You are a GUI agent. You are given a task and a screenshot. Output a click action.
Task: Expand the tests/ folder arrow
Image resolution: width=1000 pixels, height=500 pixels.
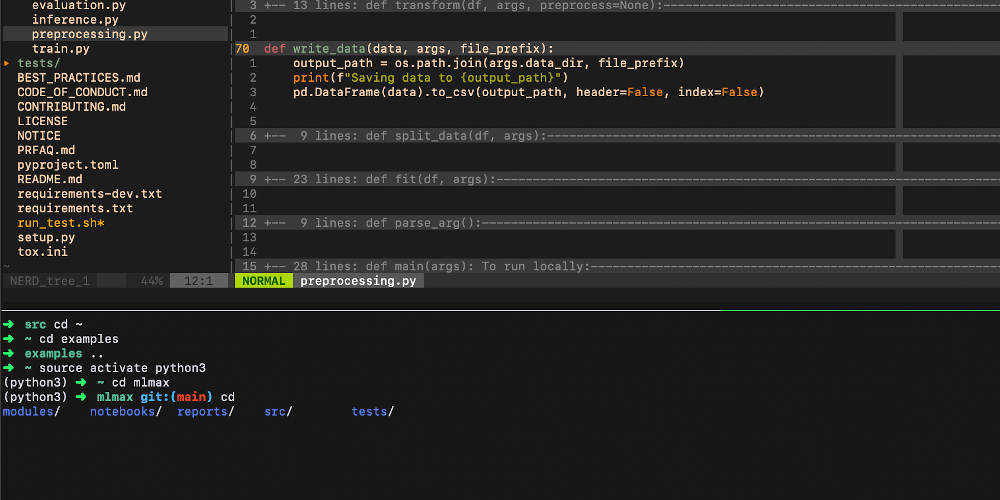point(6,63)
